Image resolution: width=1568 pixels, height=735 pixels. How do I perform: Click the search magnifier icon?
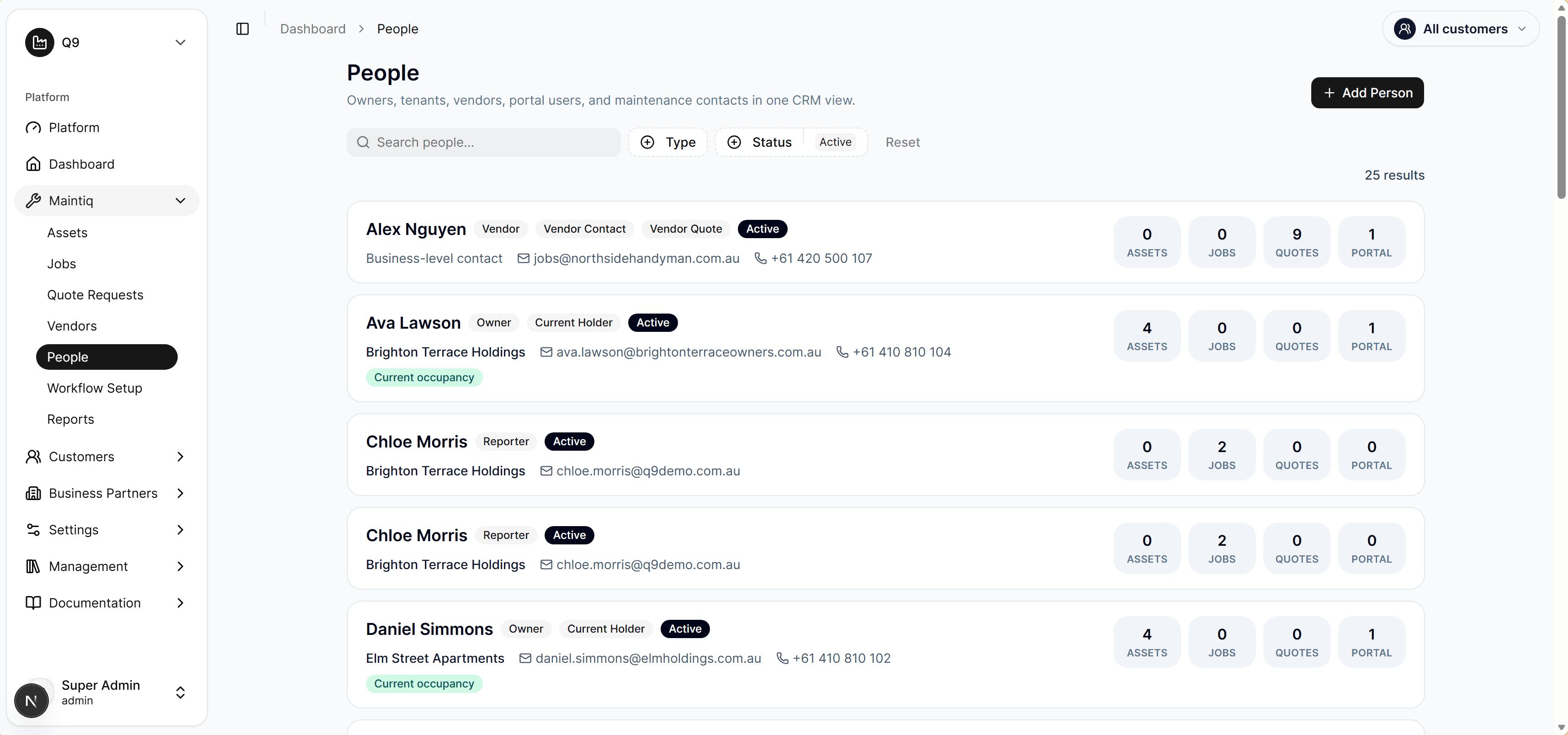(x=363, y=142)
